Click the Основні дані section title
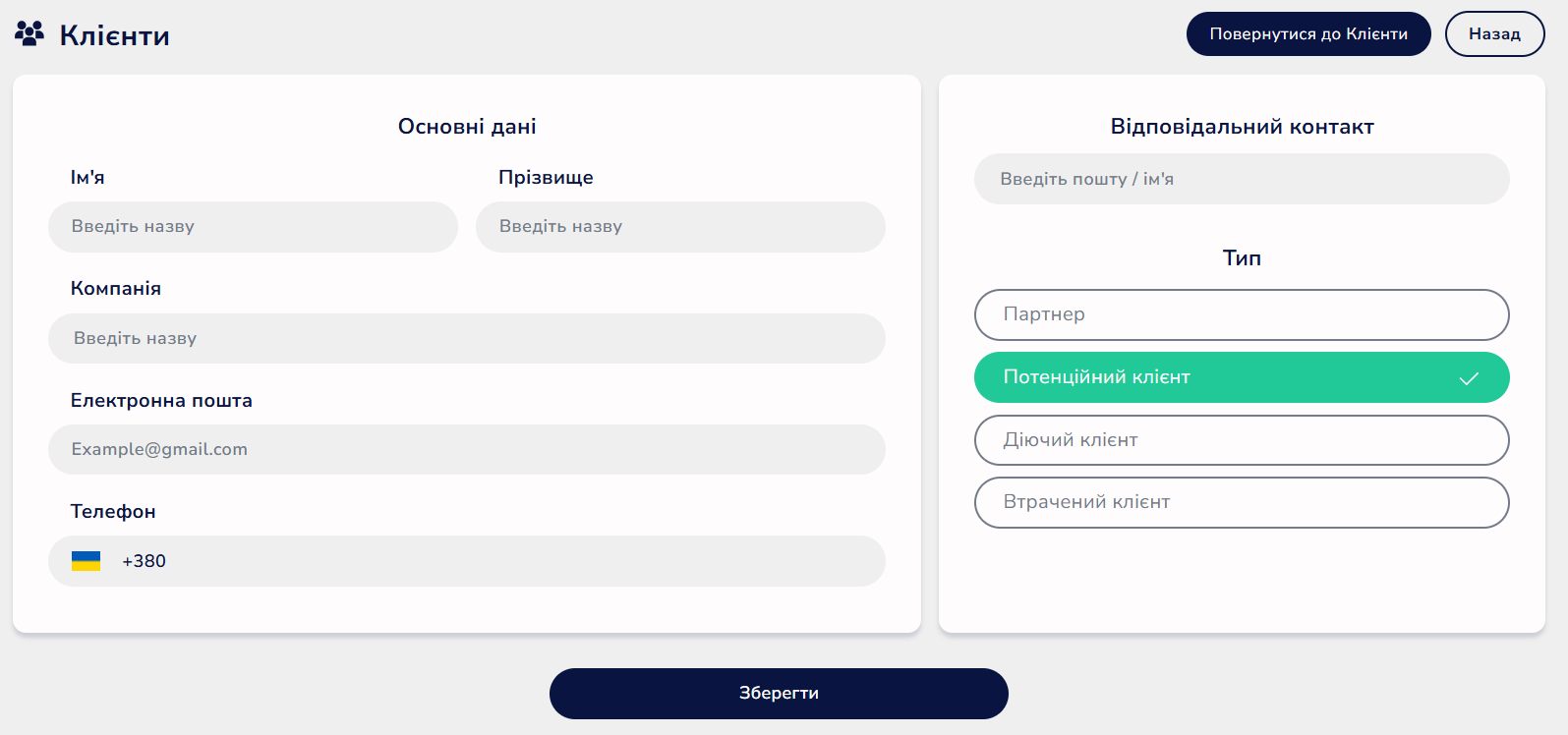1568x735 pixels. pyautogui.click(x=467, y=126)
